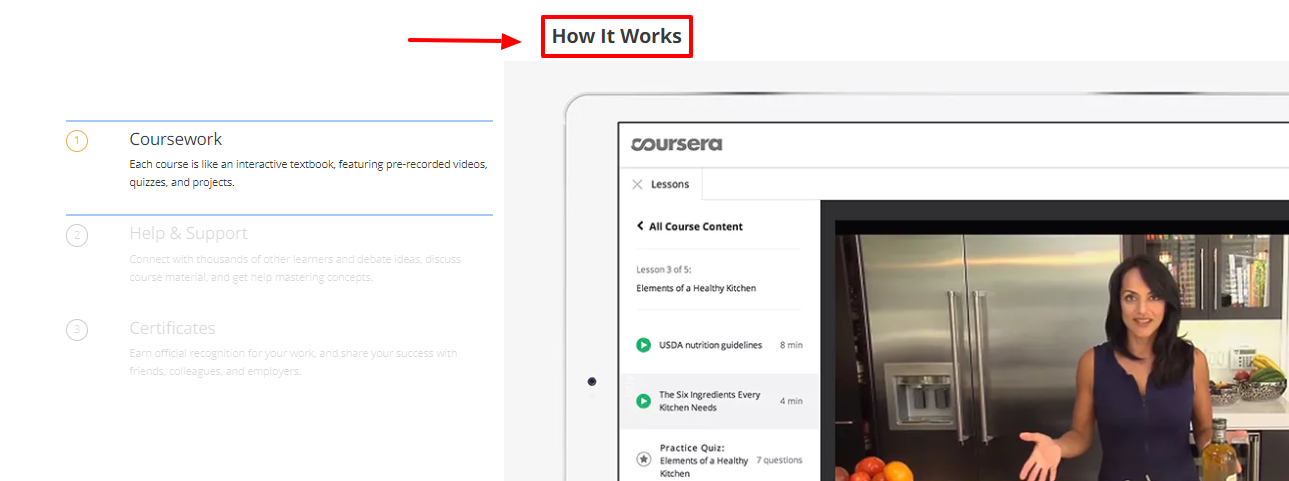The width and height of the screenshot is (1289, 481).
Task: Open Practice Quiz: Elements of a Healthy Kitchen
Action: point(704,460)
